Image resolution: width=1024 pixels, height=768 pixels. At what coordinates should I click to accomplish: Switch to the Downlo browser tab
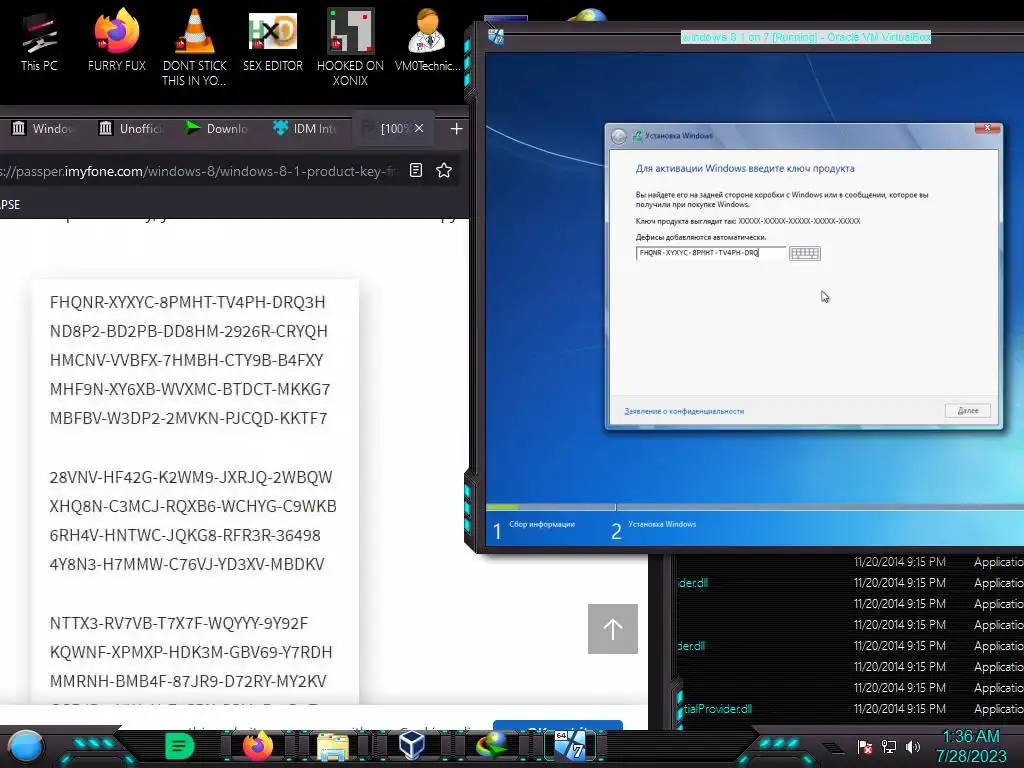pyautogui.click(x=217, y=129)
